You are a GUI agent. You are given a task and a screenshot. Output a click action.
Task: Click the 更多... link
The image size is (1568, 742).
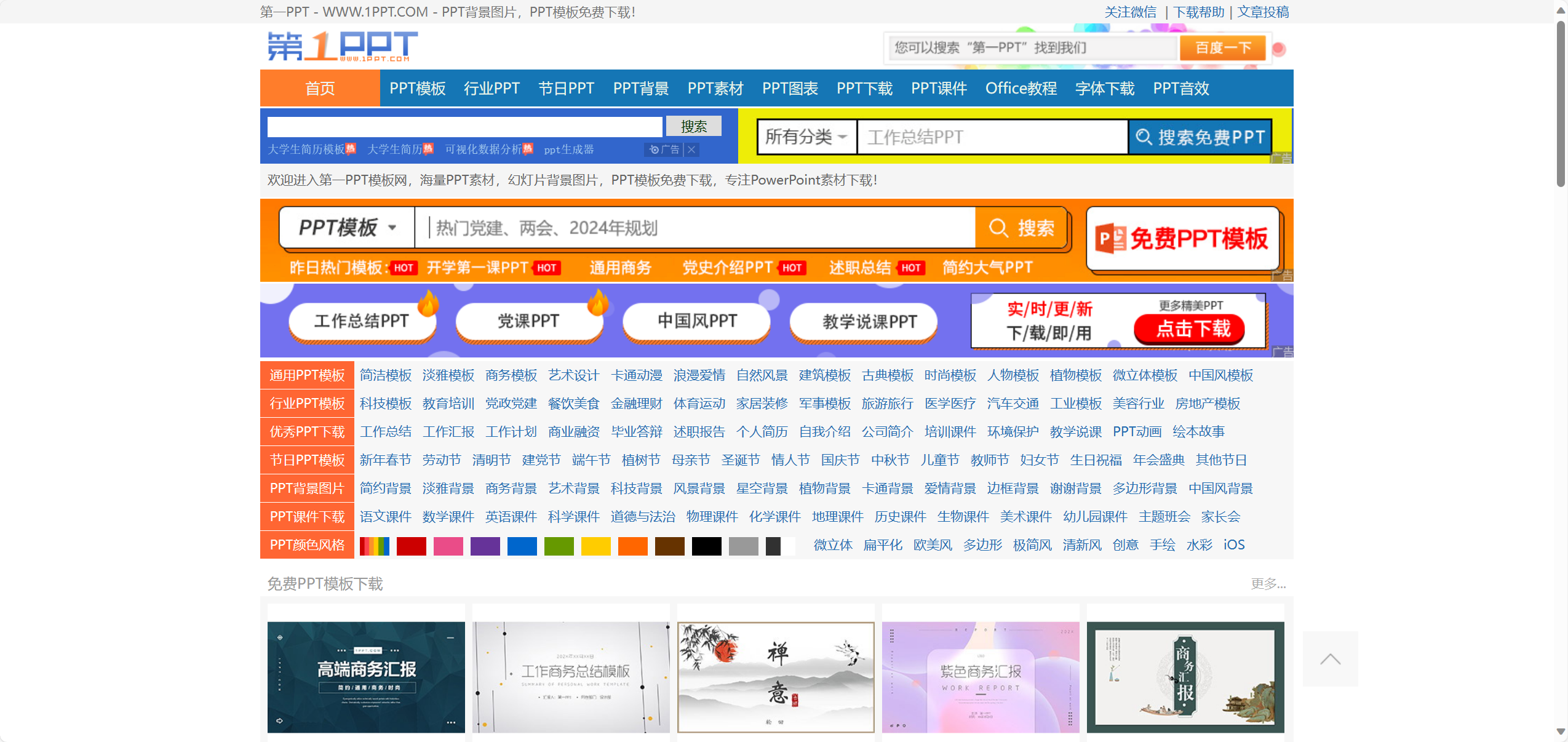1268,584
